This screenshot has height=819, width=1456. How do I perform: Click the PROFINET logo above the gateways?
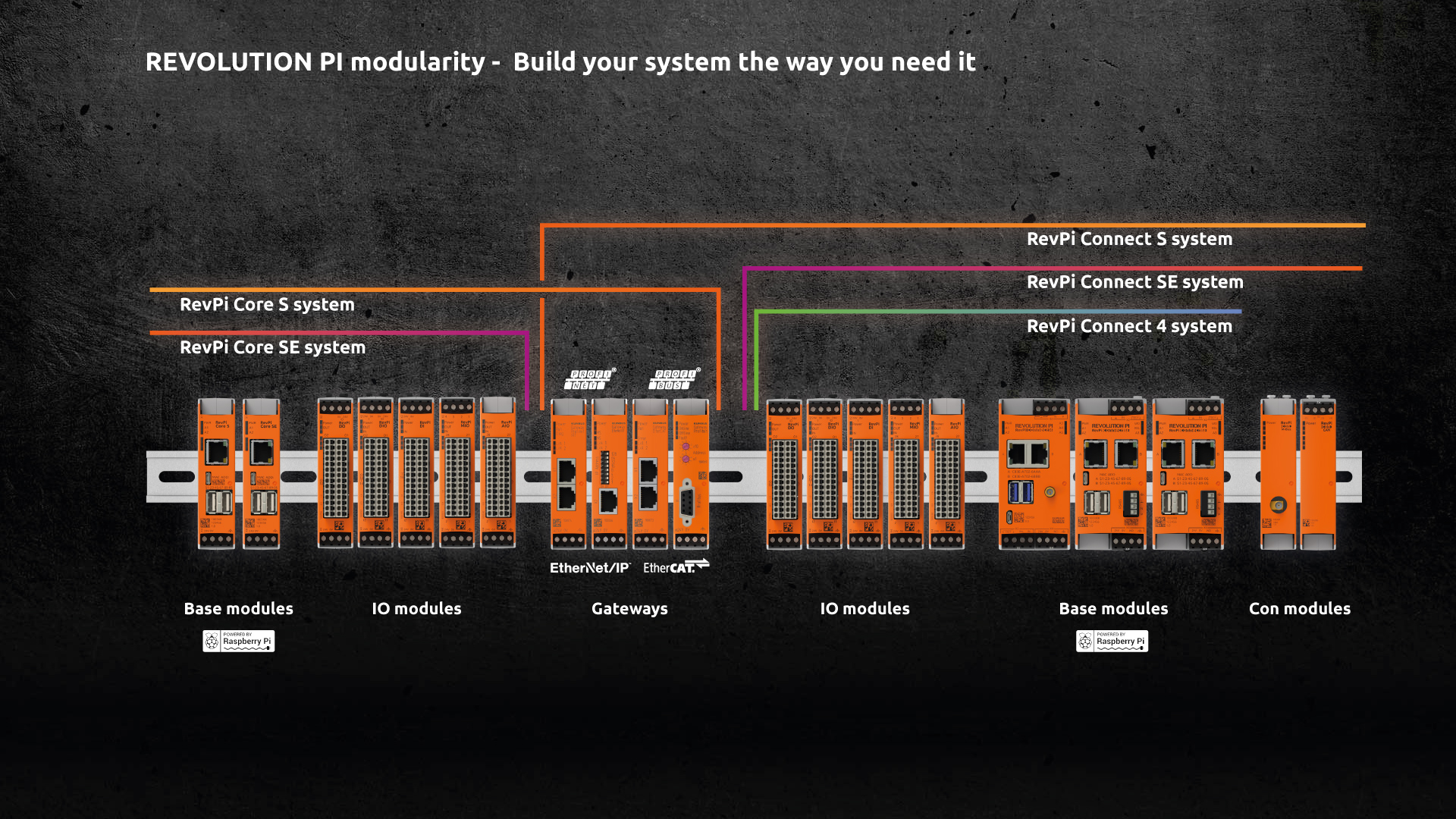click(x=590, y=379)
